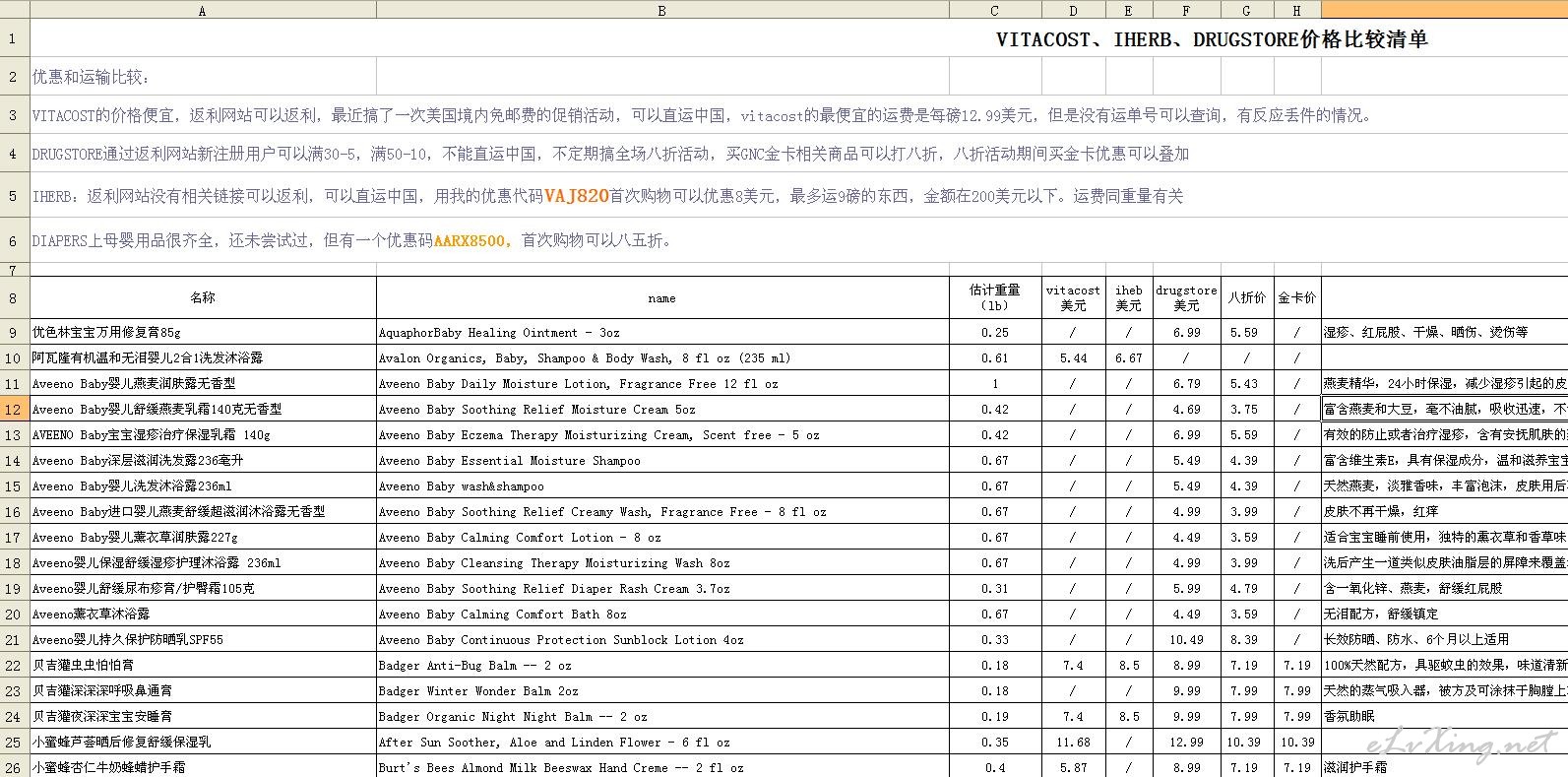Click the 估计重量 (lb) header cell

click(994, 297)
